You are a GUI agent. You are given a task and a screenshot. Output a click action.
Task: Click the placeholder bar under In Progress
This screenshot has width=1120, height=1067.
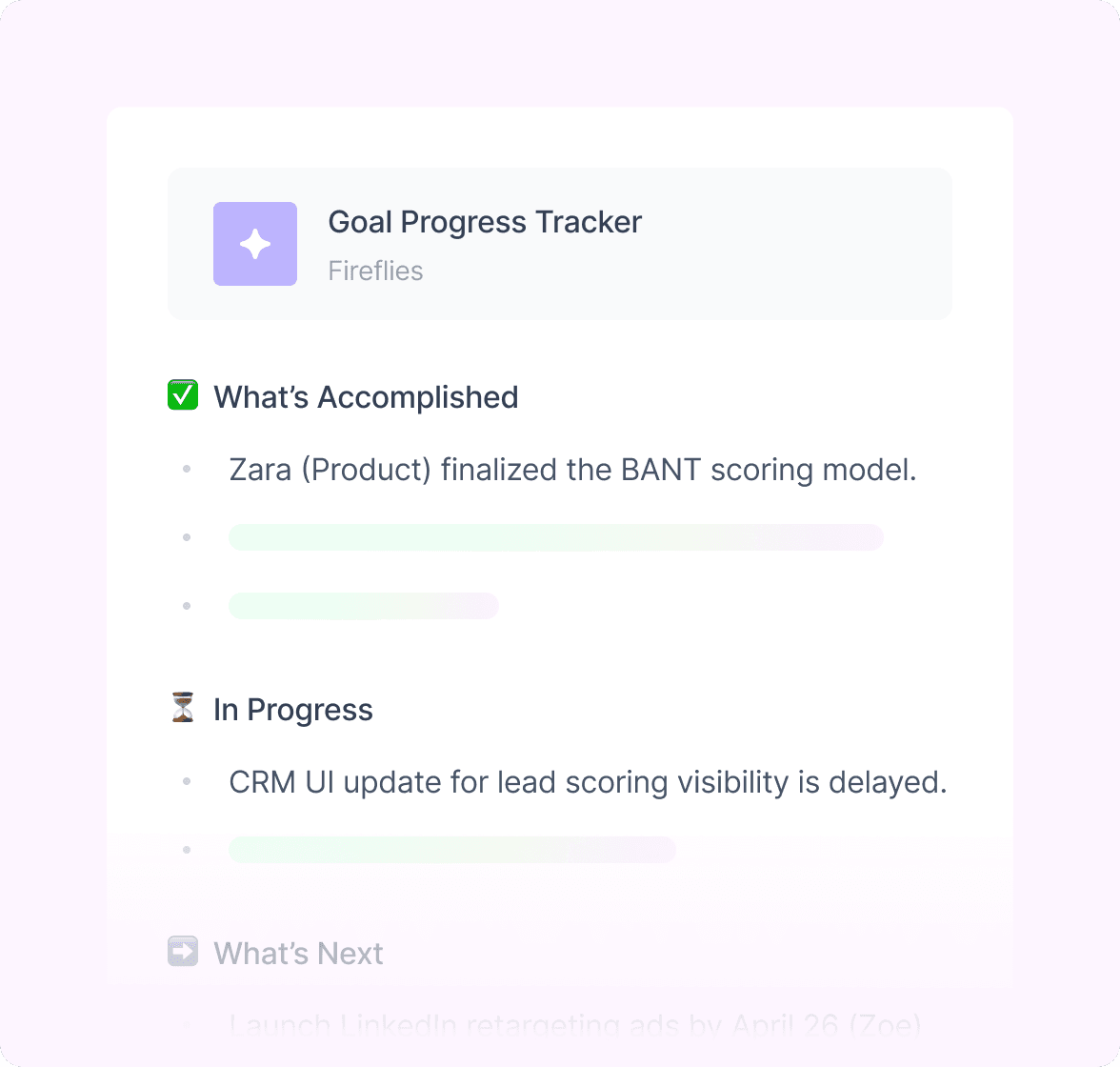tap(452, 850)
